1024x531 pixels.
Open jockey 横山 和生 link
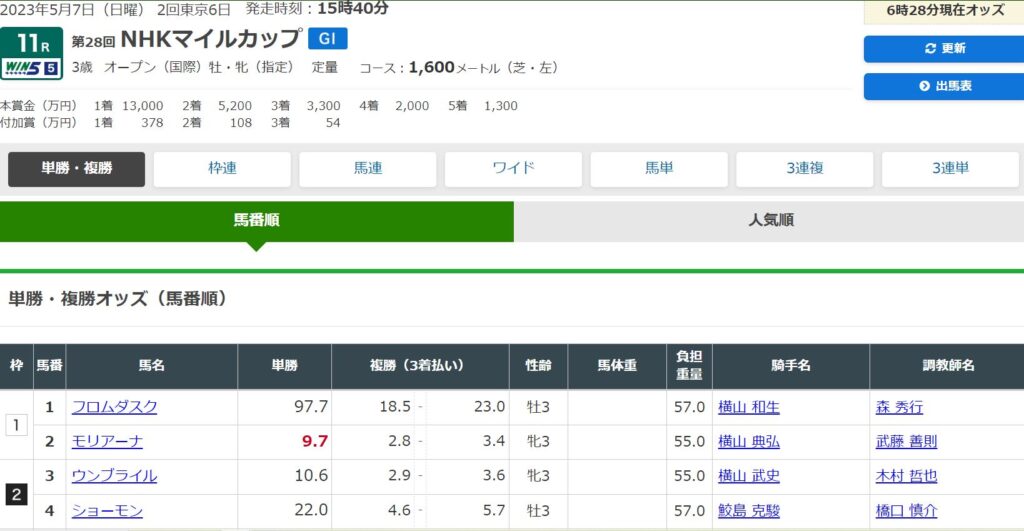[748, 407]
